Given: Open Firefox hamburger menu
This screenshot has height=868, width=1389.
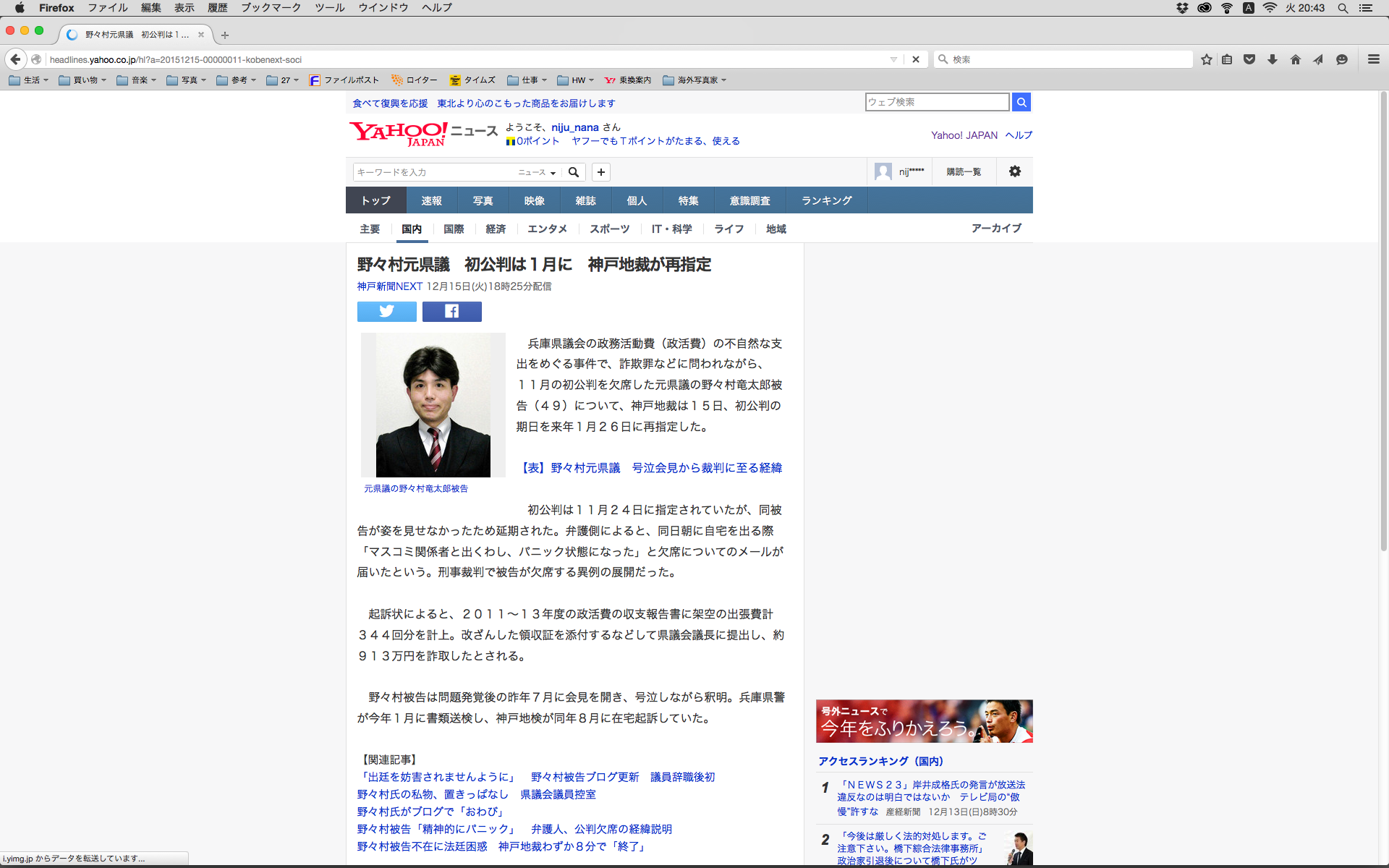Looking at the screenshot, I should (x=1373, y=59).
